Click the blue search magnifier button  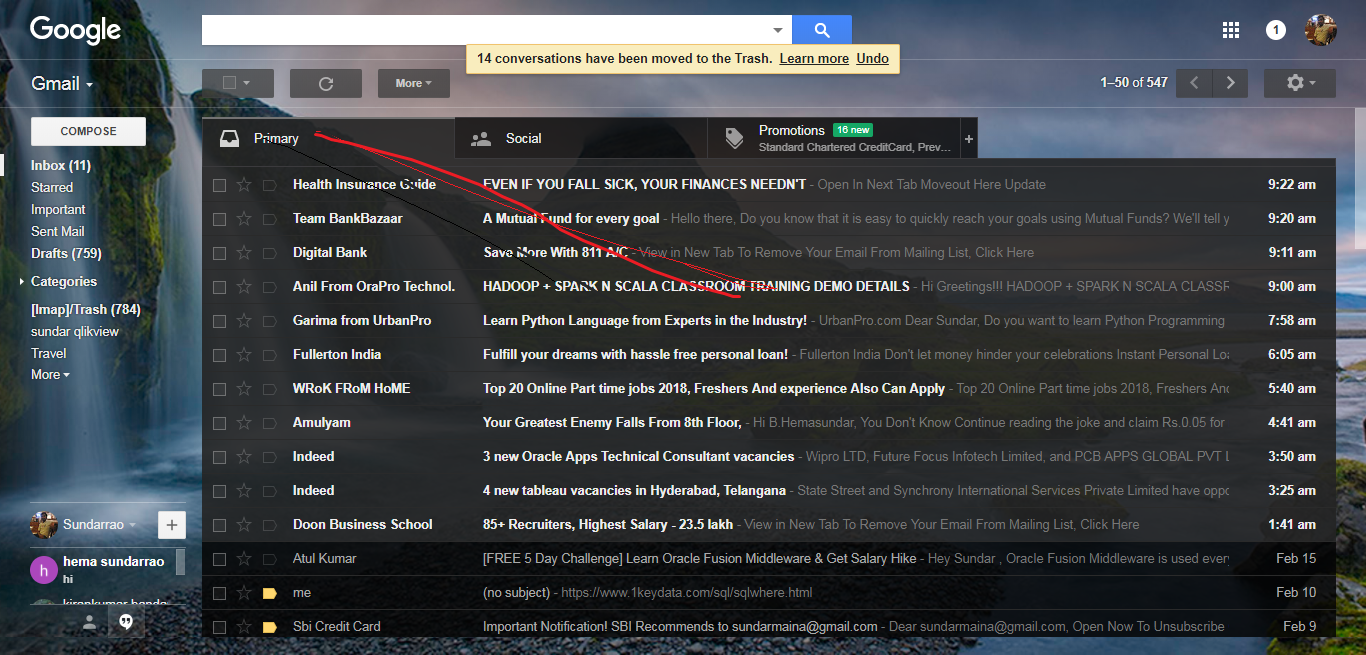[x=821, y=30]
